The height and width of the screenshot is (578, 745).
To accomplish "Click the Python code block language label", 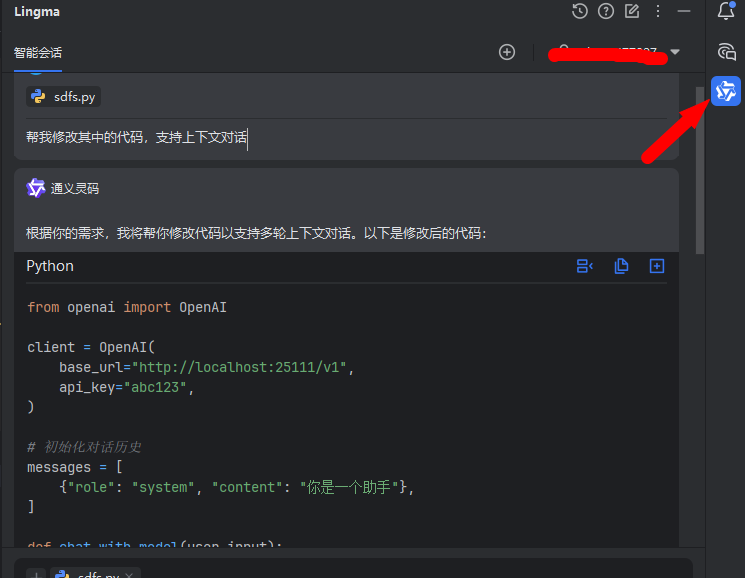I will pyautogui.click(x=50, y=266).
